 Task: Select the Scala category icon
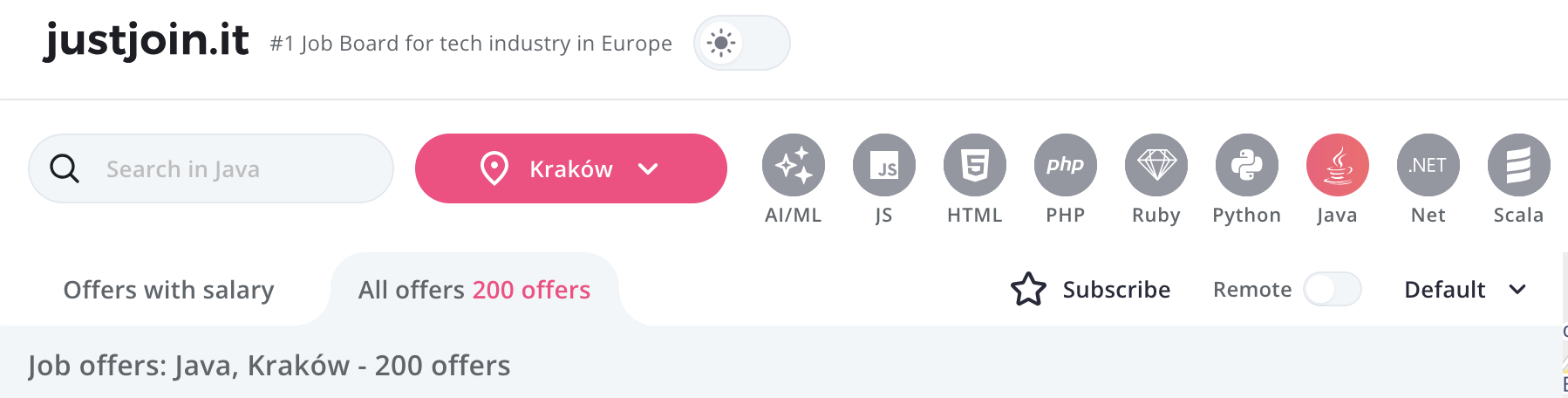click(x=1518, y=166)
